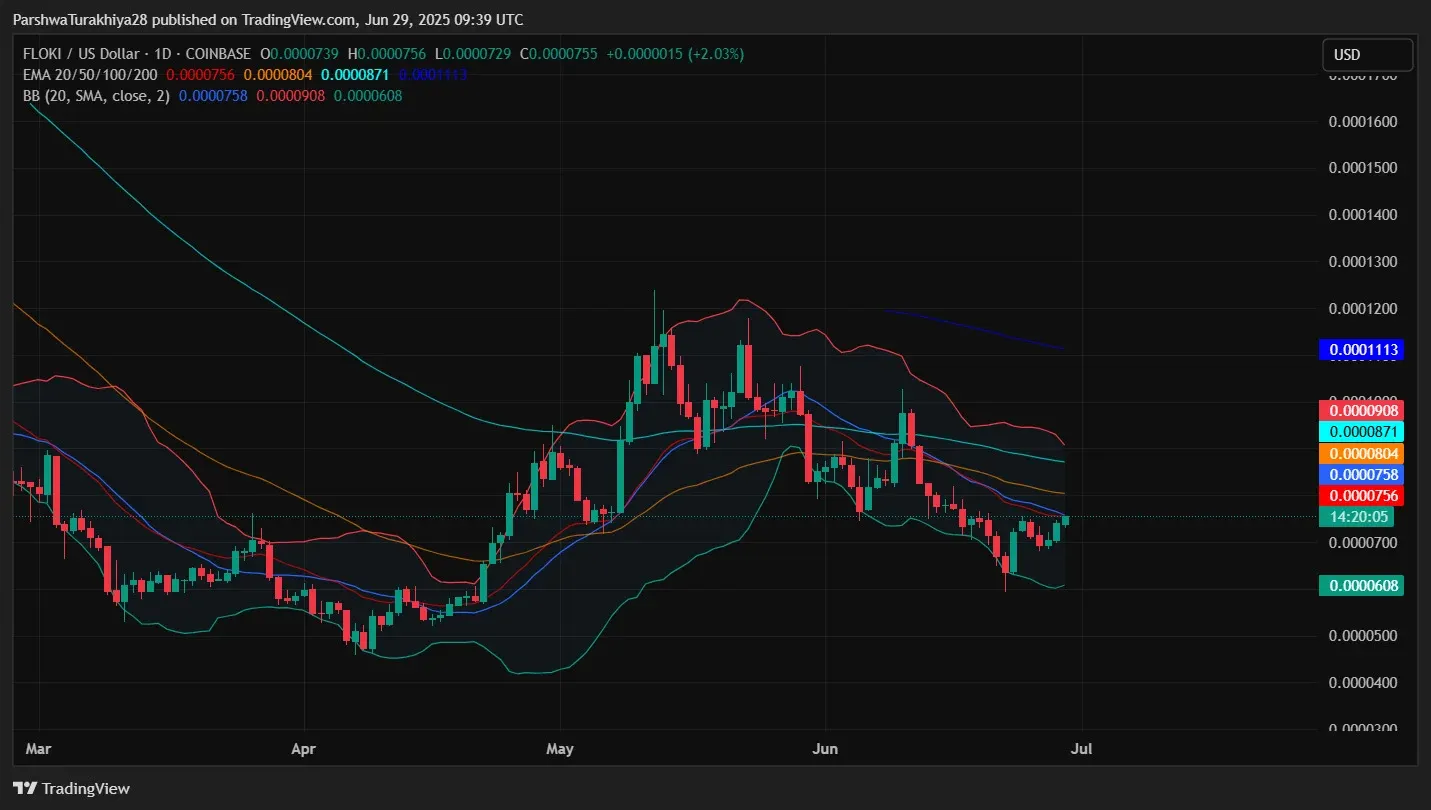Click the blue 0.0001113 EMA 200 tag
Screen dimensions: 1431x810
[x=1362, y=349]
